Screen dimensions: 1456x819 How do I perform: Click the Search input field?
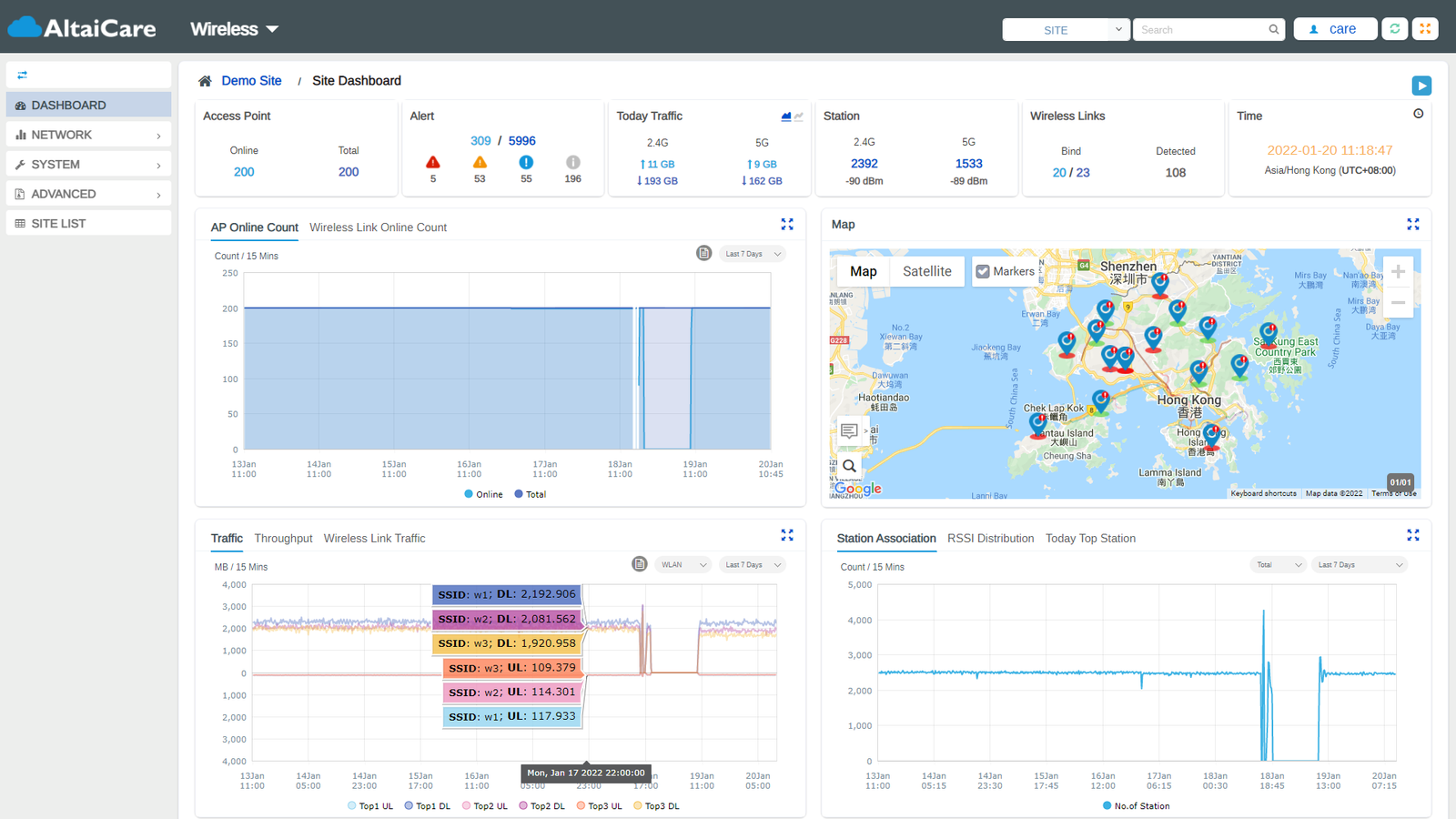pyautogui.click(x=1208, y=29)
